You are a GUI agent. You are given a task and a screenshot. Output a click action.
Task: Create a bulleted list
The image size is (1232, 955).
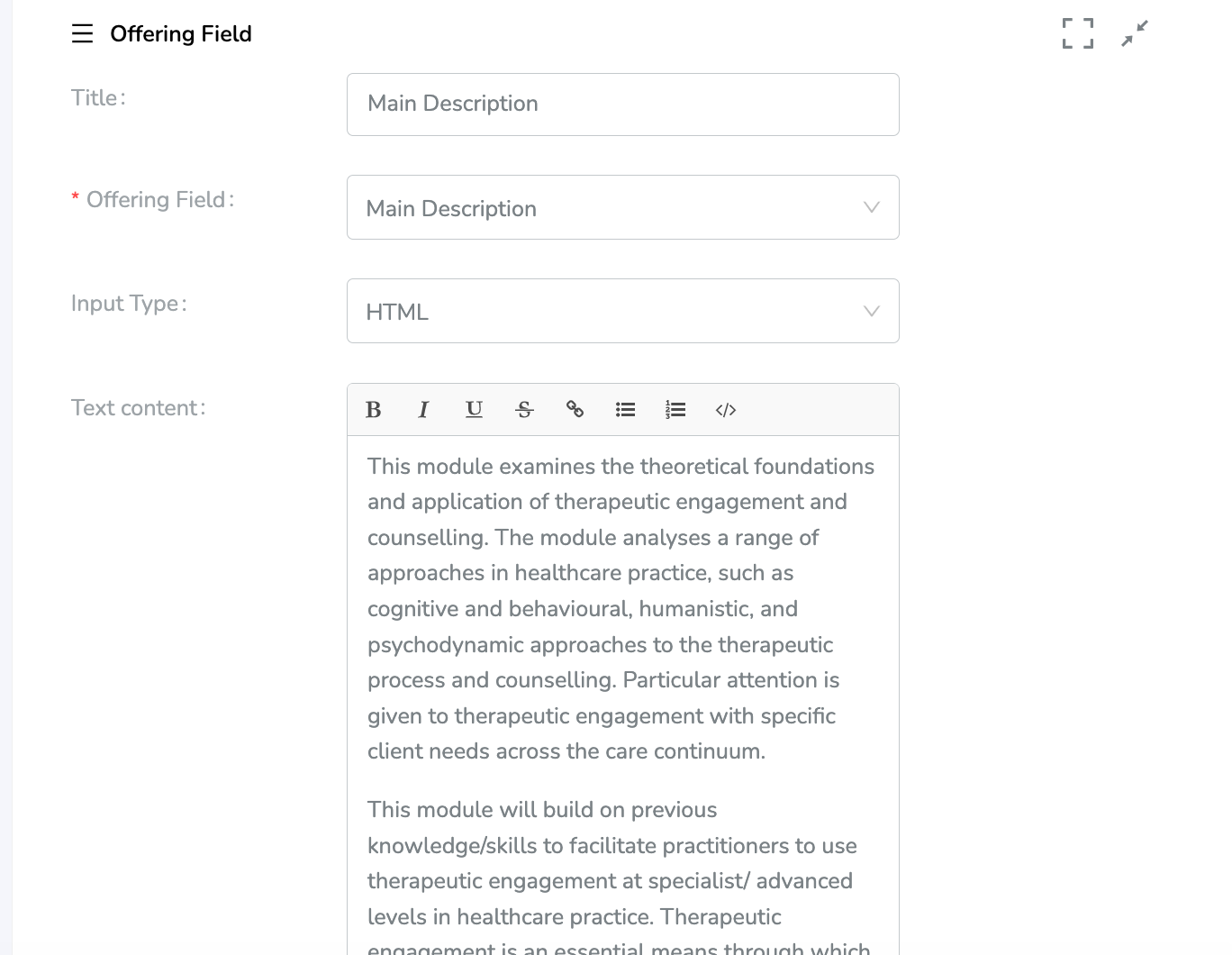[625, 410]
